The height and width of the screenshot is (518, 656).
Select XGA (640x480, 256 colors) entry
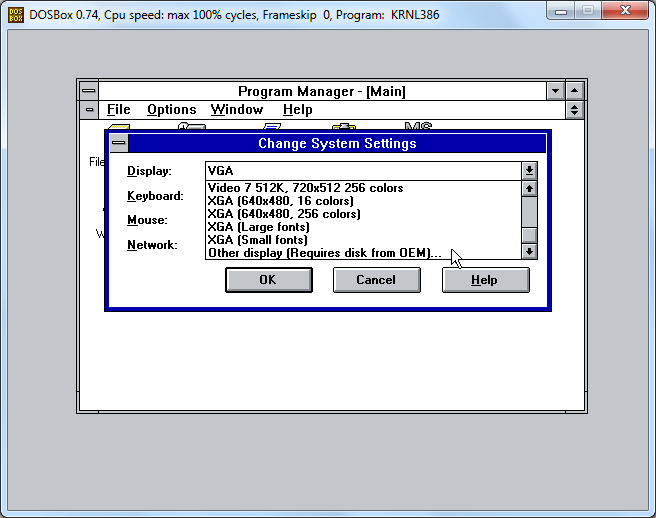[x=283, y=214]
